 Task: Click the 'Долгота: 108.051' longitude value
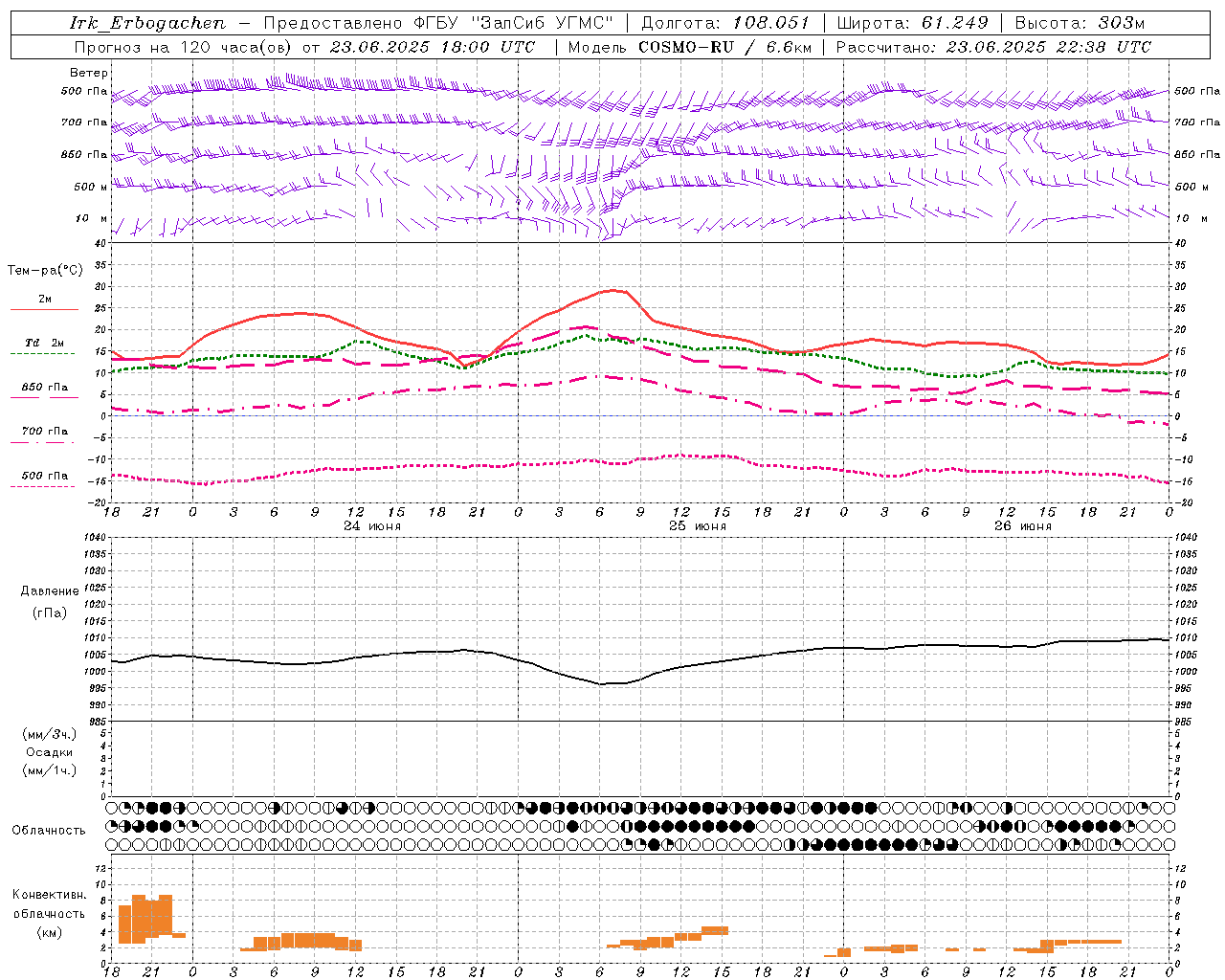point(725,23)
